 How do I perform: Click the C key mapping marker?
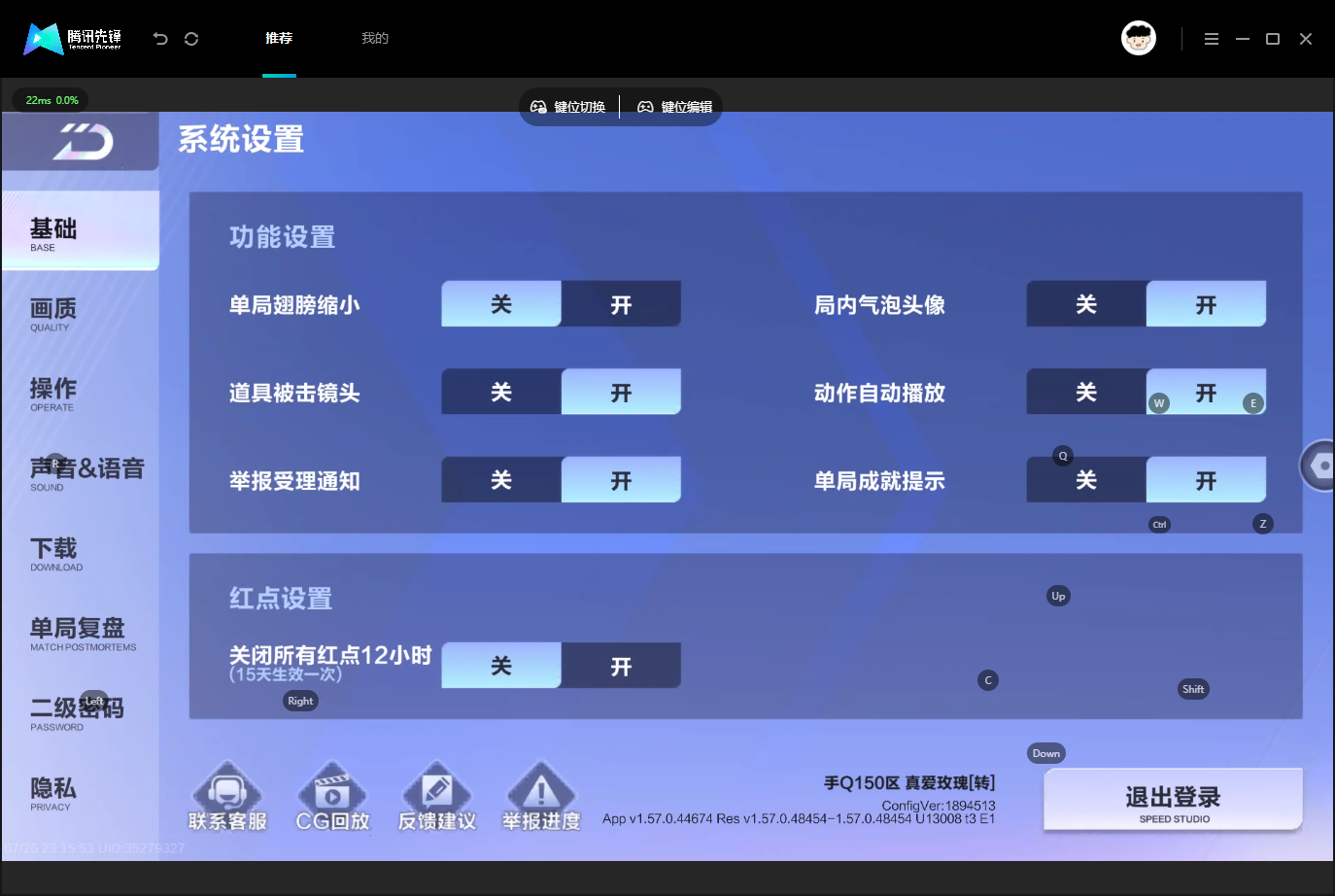988,680
